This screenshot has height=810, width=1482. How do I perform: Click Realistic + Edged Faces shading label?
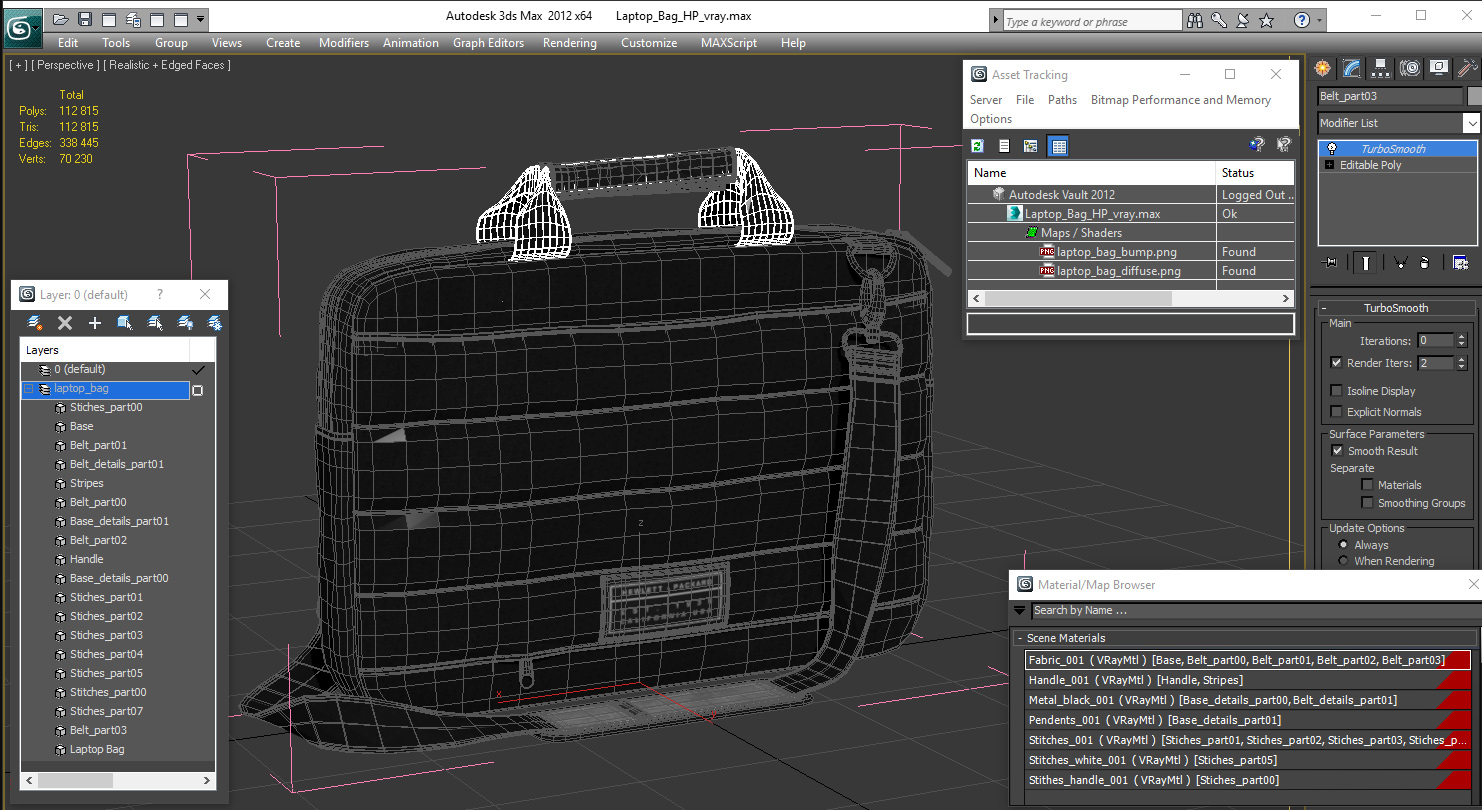(167, 65)
